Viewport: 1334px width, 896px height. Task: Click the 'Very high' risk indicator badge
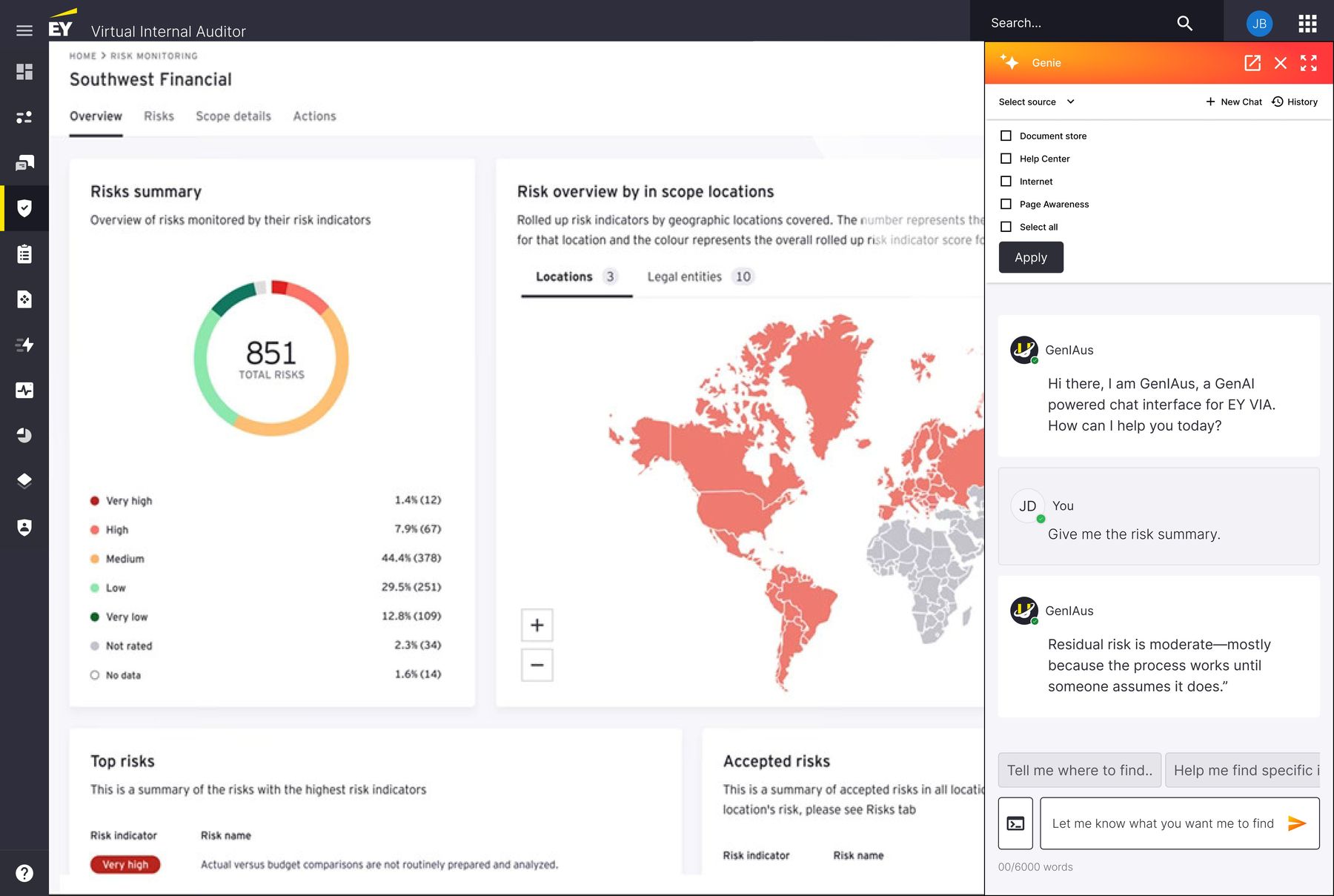coord(125,864)
